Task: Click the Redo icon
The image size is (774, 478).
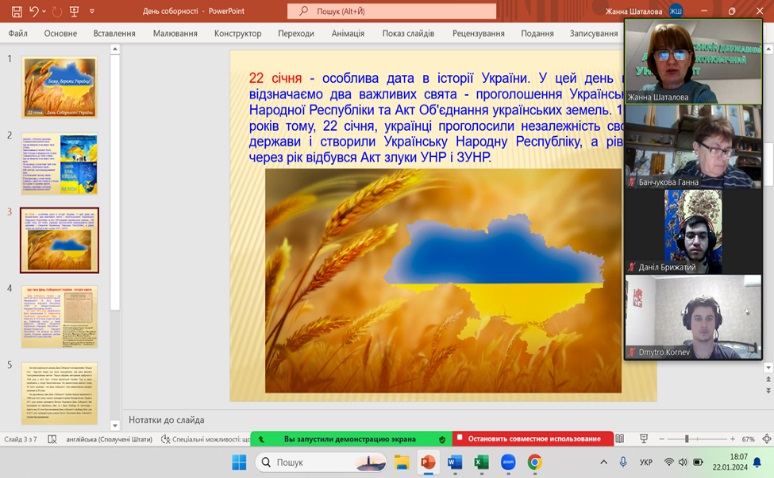Action: 57,11
